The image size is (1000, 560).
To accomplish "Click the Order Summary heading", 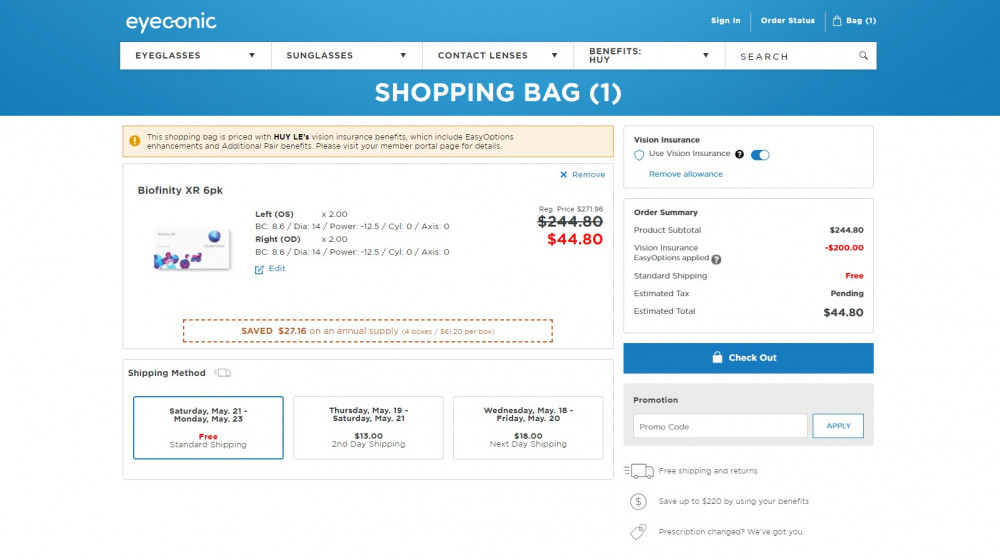I will click(x=665, y=212).
